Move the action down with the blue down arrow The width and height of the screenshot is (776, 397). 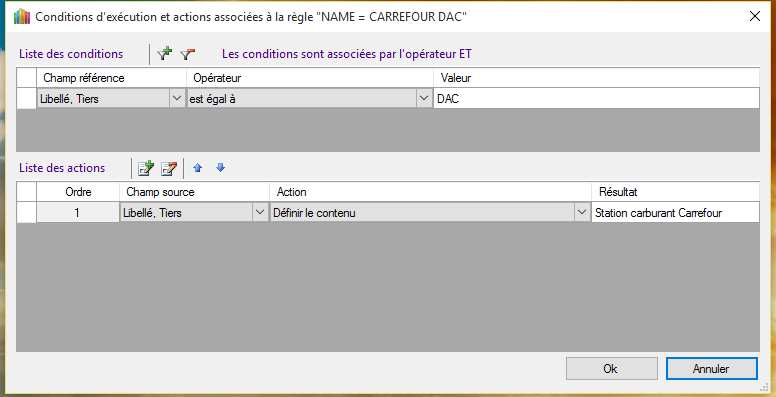(221, 168)
